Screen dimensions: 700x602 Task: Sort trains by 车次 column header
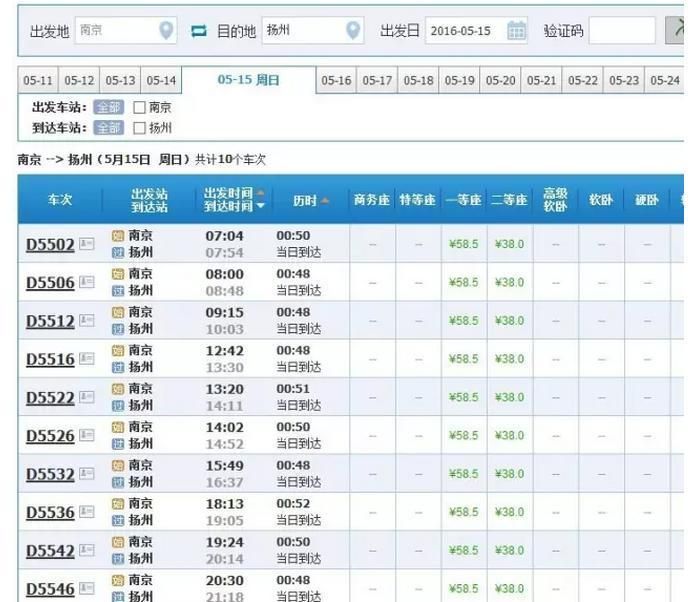coord(60,200)
